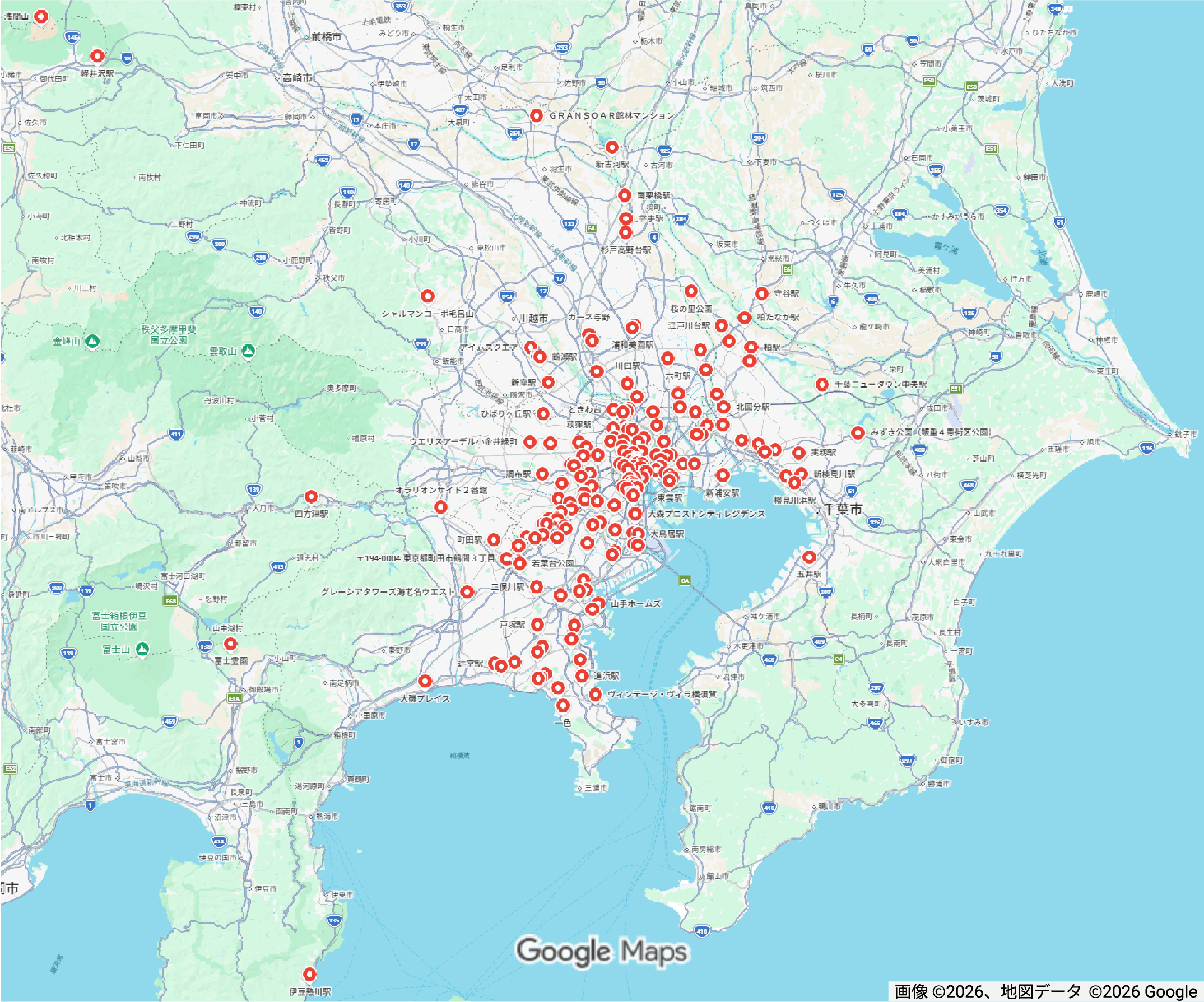Select the 柏たなか駅 red pin

tap(744, 317)
